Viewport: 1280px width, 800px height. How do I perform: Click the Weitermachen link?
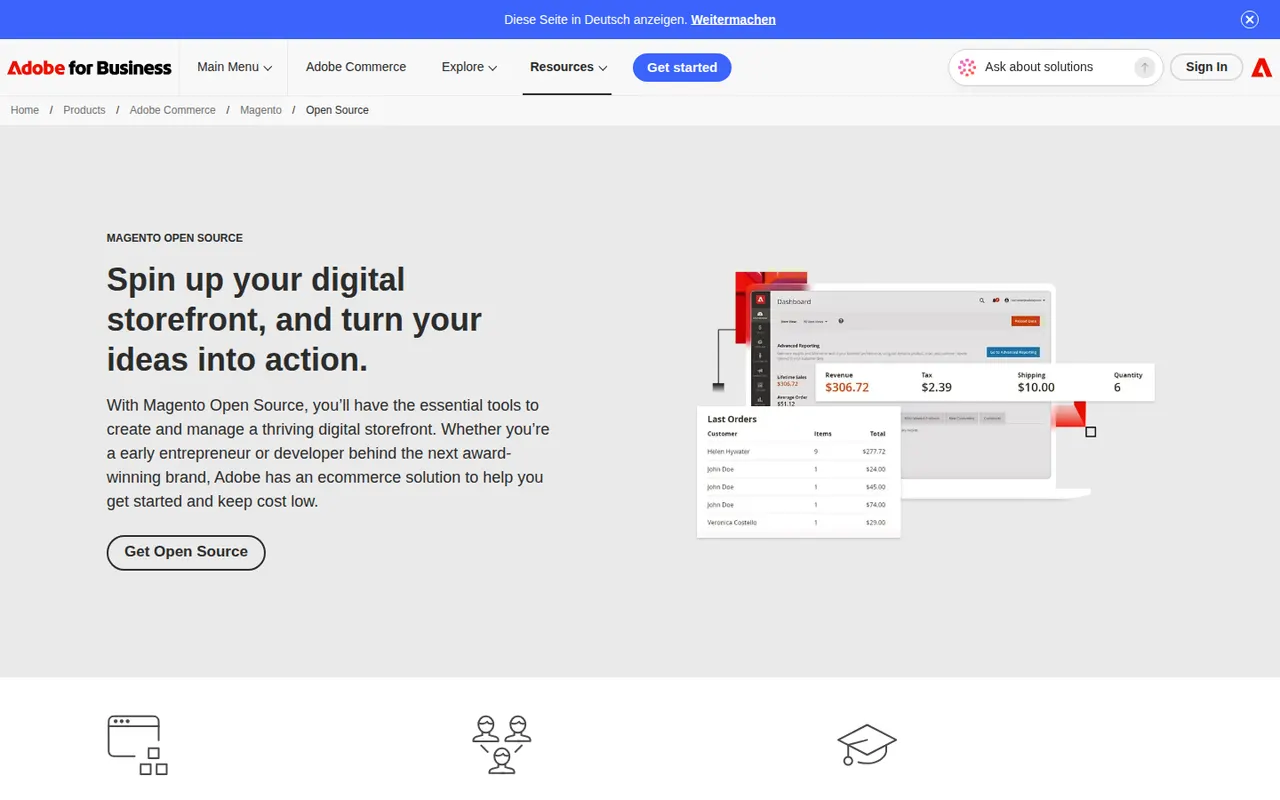coord(733,19)
